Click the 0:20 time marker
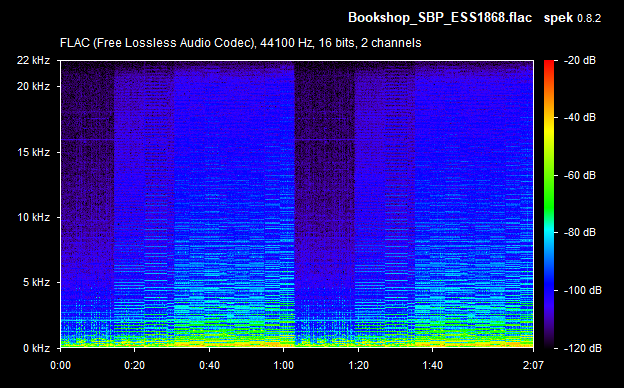The width and height of the screenshot is (624, 388). pyautogui.click(x=135, y=365)
